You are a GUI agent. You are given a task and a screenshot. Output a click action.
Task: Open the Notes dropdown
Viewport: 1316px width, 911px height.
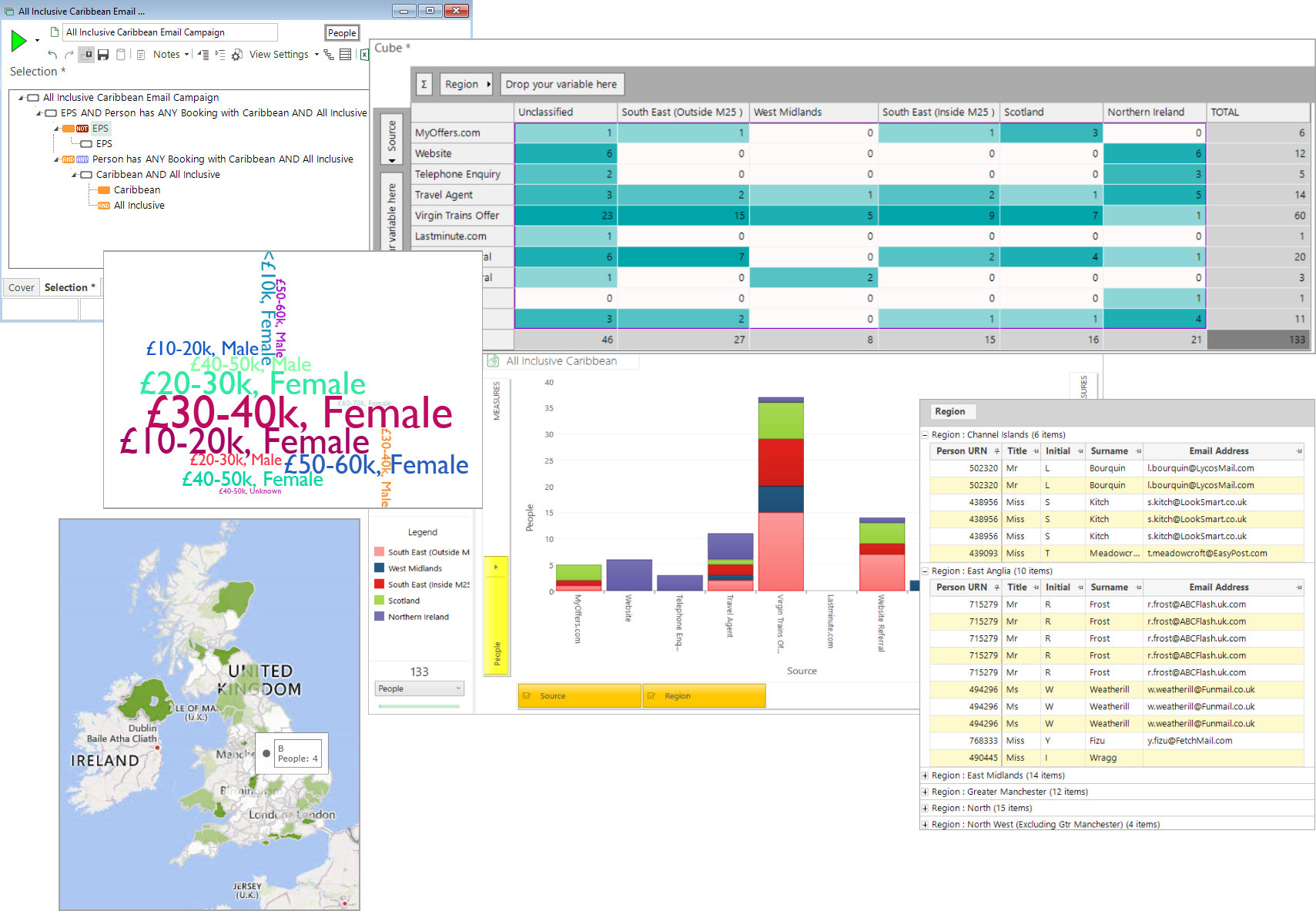[x=170, y=55]
